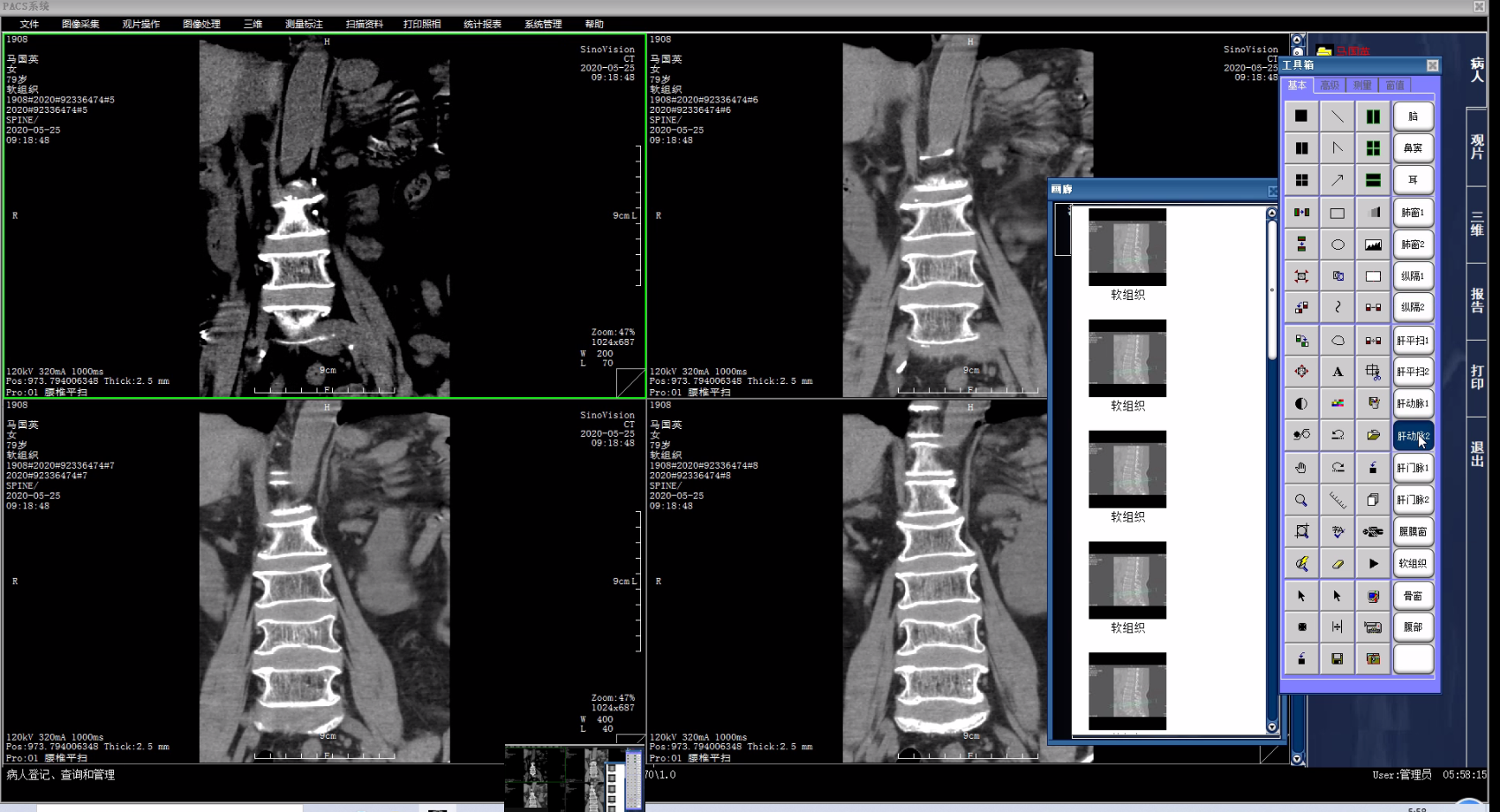Select the straight line drawing tool

(1338, 117)
